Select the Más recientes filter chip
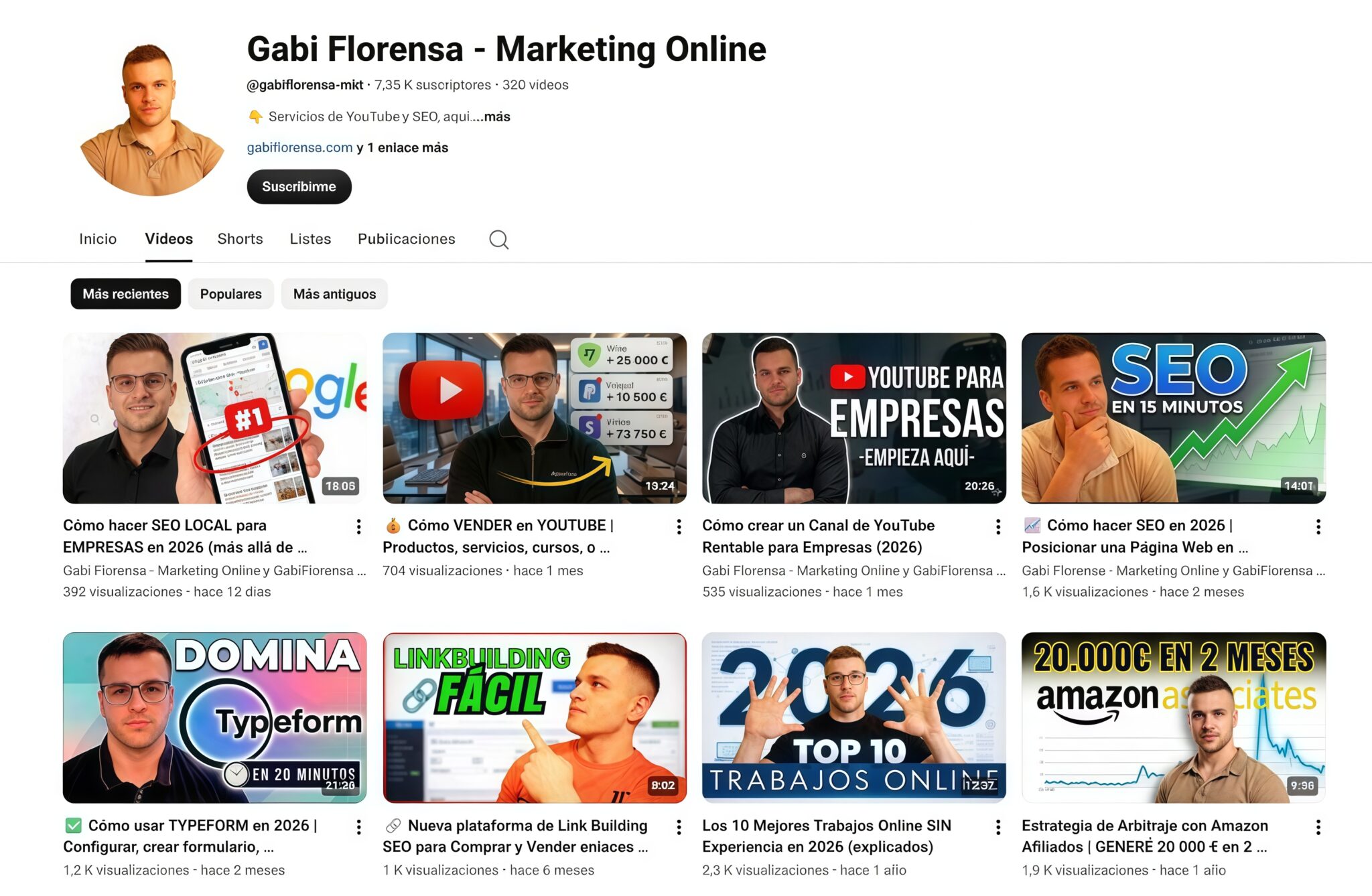 125,294
